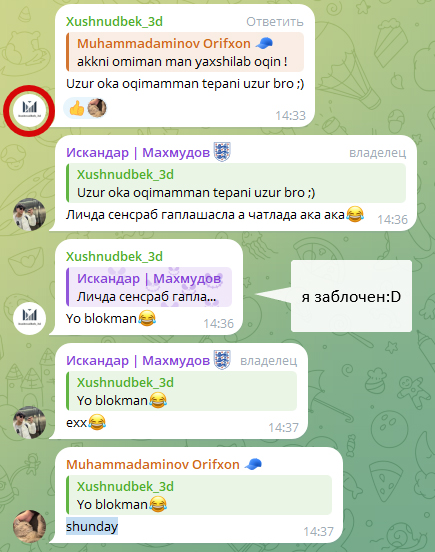
Task: Click Xushnudbek_3d avatar next to Yo blokman
Action: pos(29,318)
